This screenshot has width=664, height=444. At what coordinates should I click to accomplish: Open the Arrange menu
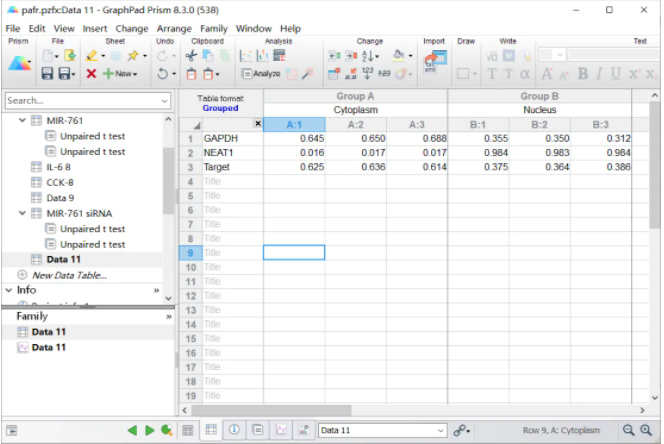pos(174,28)
